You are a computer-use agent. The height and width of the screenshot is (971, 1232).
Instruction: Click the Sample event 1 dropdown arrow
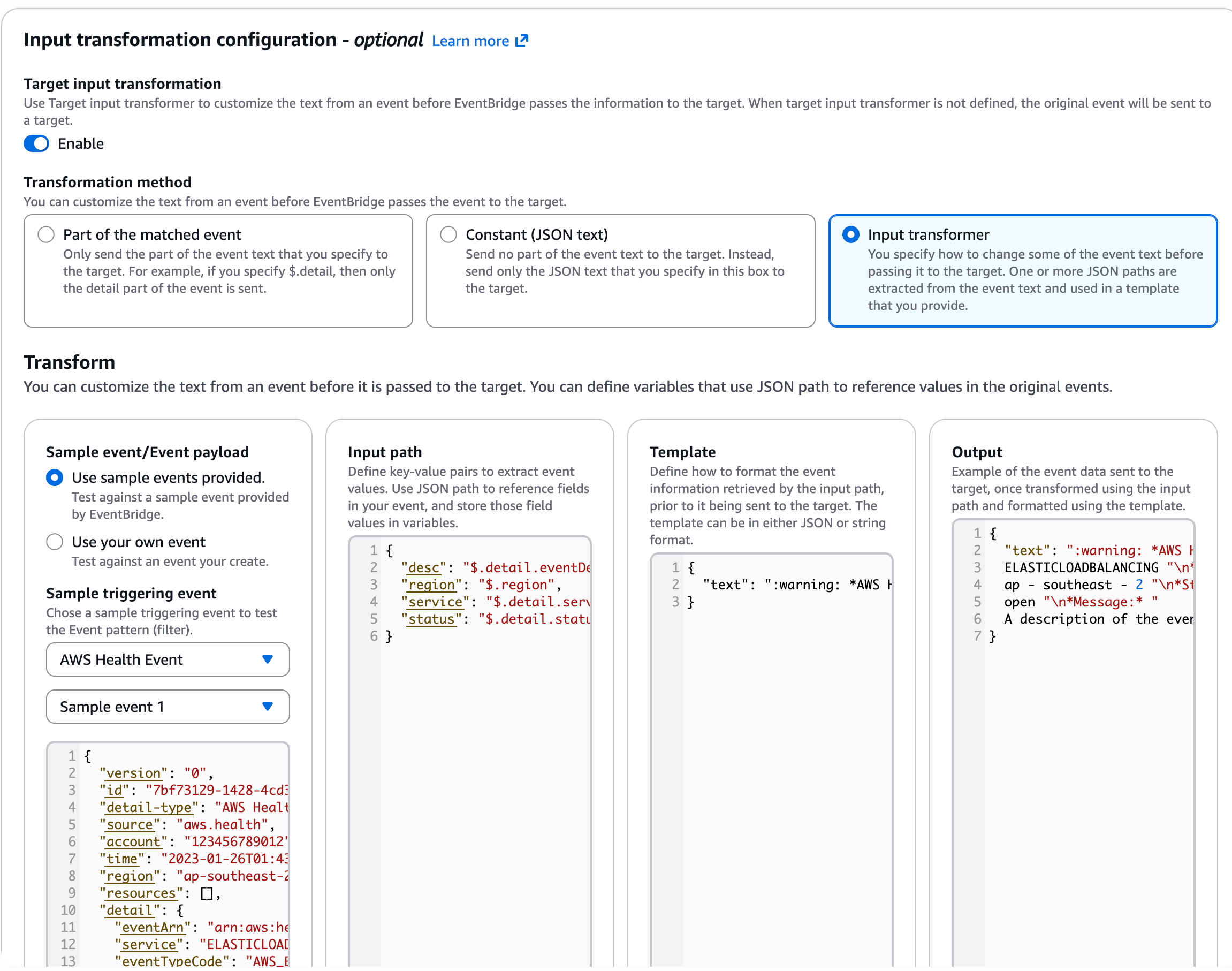[268, 707]
